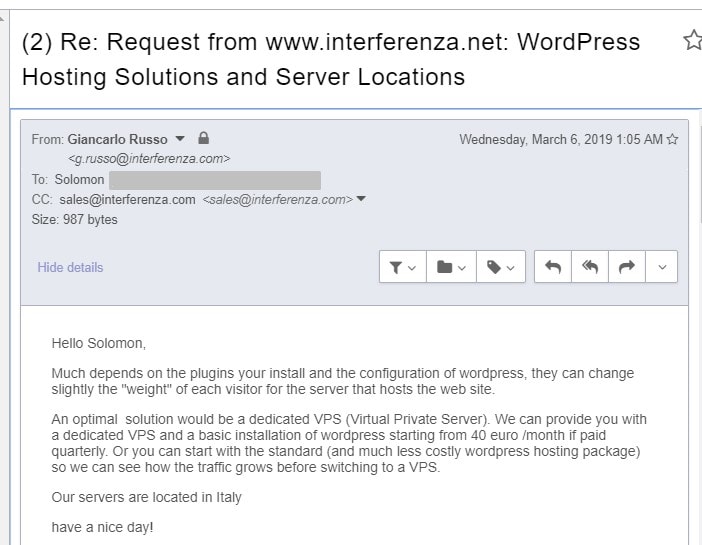Open the filter funnel dropdown
The width and height of the screenshot is (702, 545).
(x=402, y=267)
